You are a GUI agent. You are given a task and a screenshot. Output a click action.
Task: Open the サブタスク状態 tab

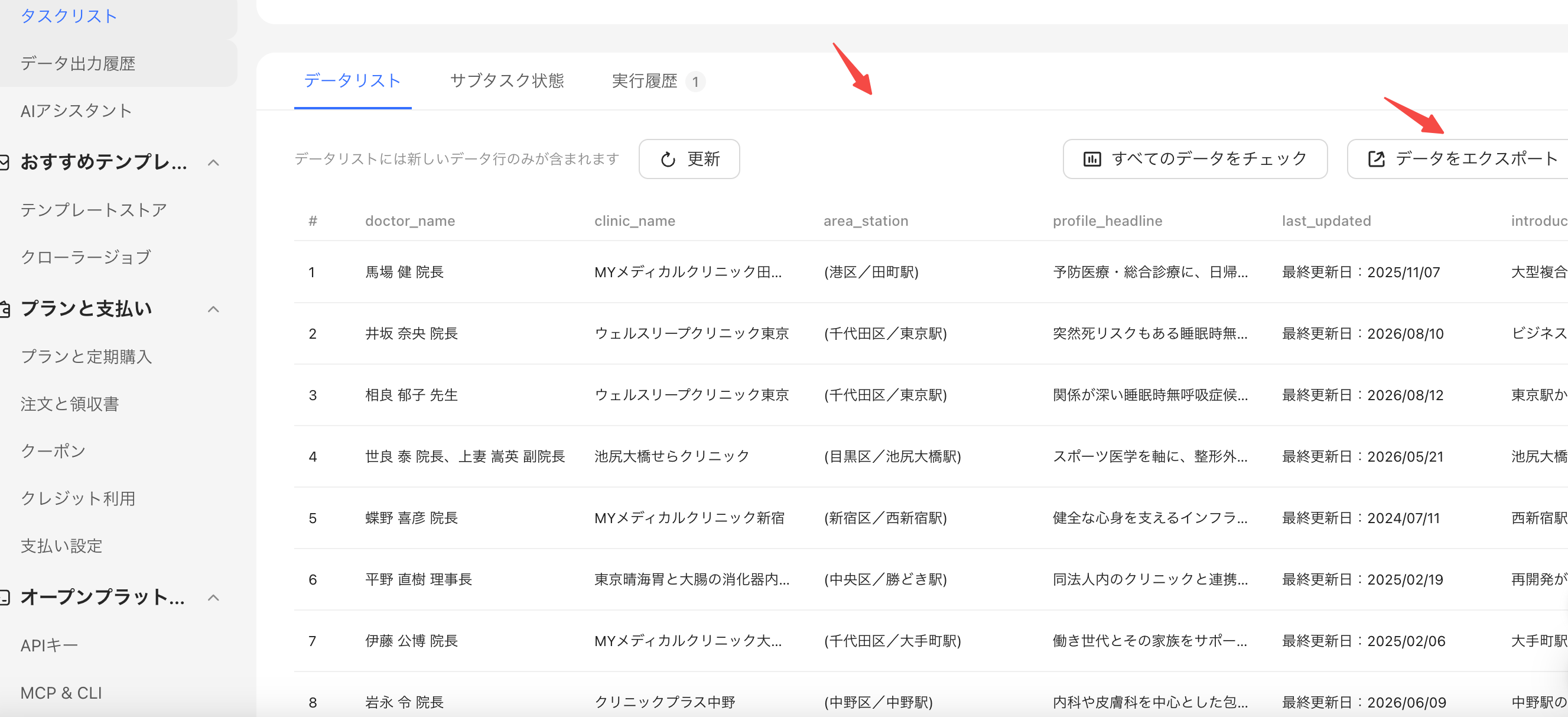click(x=506, y=81)
